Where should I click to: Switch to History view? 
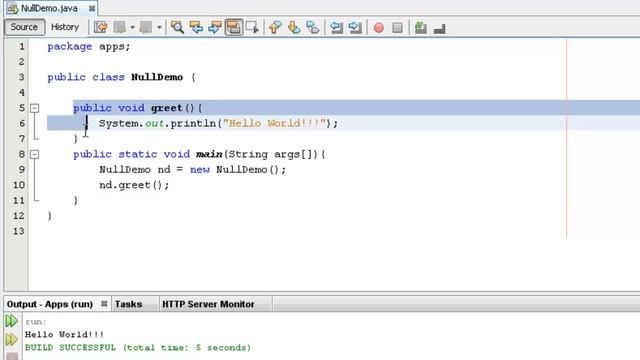tap(64, 27)
